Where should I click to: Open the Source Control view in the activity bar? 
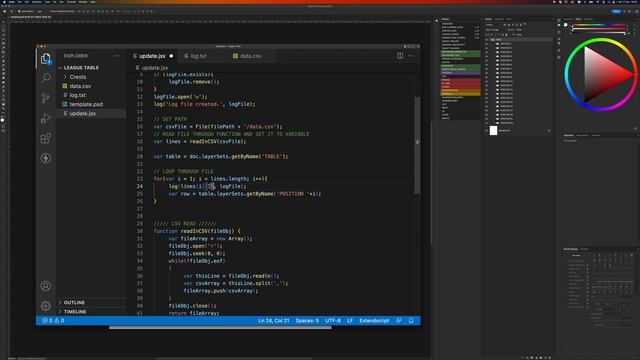[x=46, y=98]
